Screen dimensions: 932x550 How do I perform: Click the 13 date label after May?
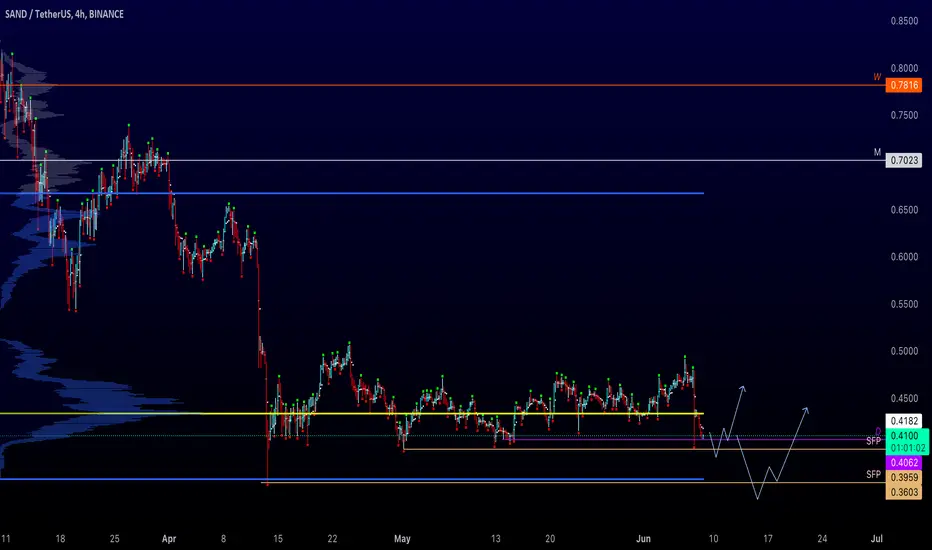tap(495, 539)
